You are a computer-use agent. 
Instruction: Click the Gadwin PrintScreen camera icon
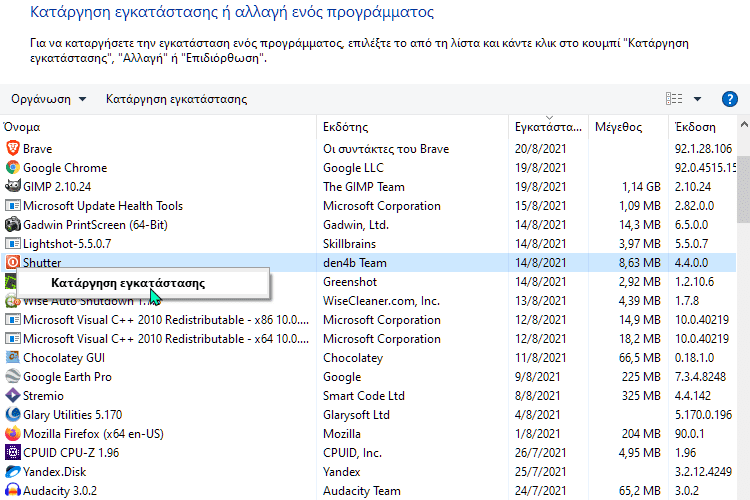(12, 224)
